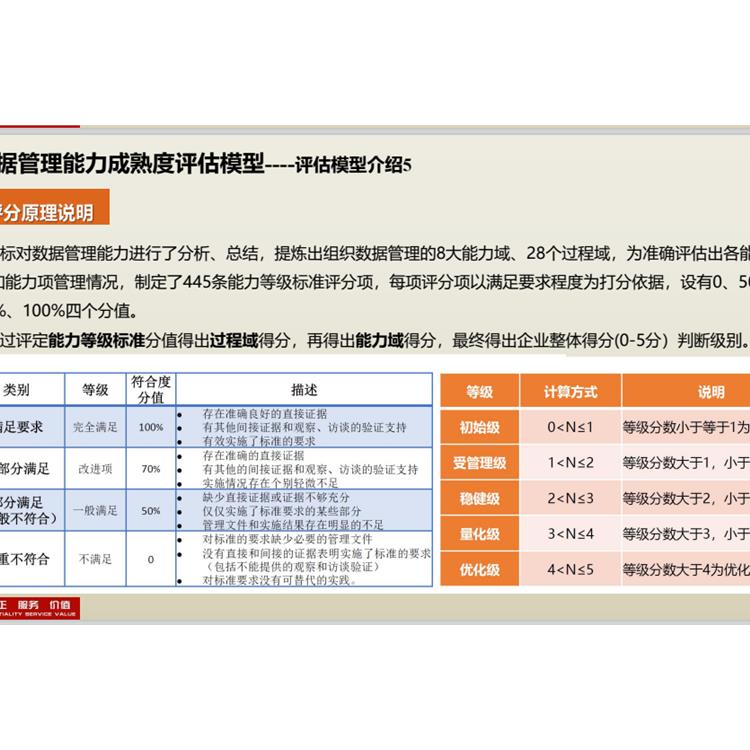Image resolution: width=750 pixels, height=750 pixels.
Task: Click the line 对标准要求没有可替代的实践
Action: pyautogui.click(x=280, y=580)
